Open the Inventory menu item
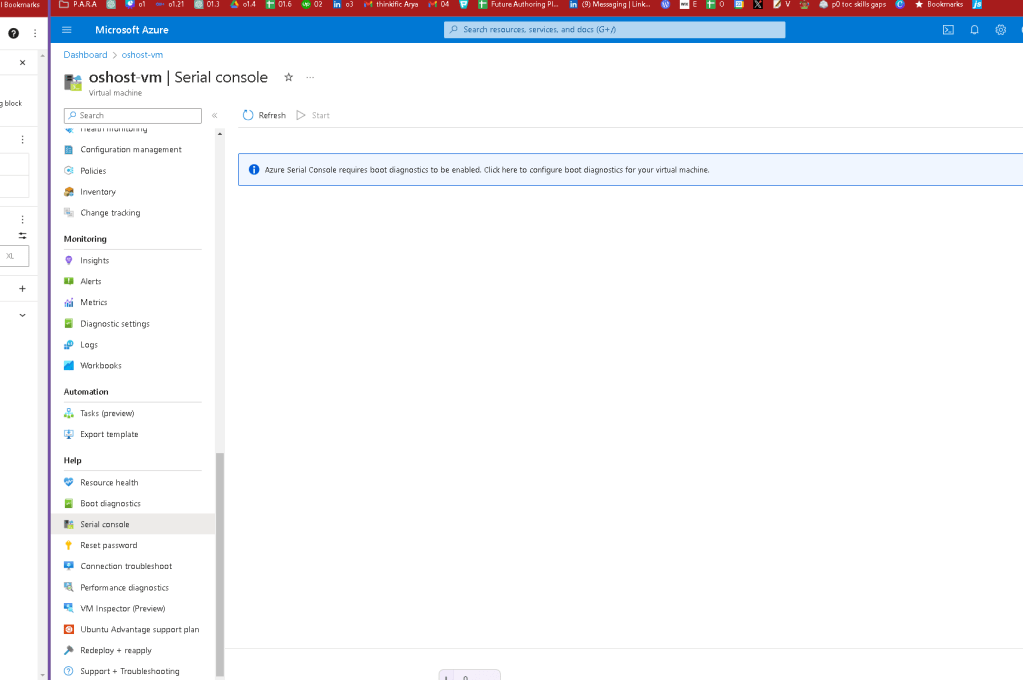Image resolution: width=1023 pixels, height=680 pixels. [x=98, y=192]
